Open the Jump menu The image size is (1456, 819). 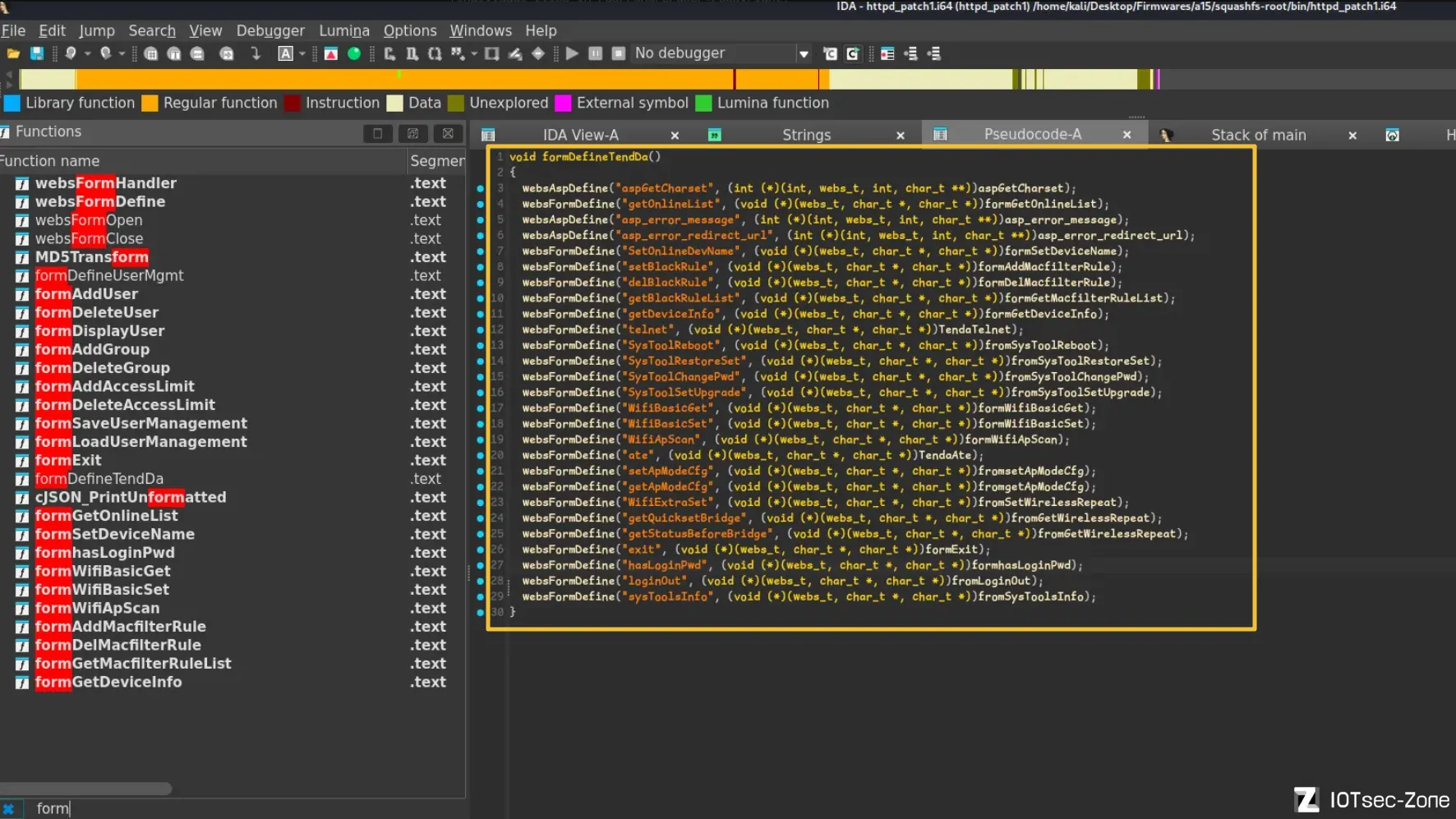pyautogui.click(x=97, y=30)
